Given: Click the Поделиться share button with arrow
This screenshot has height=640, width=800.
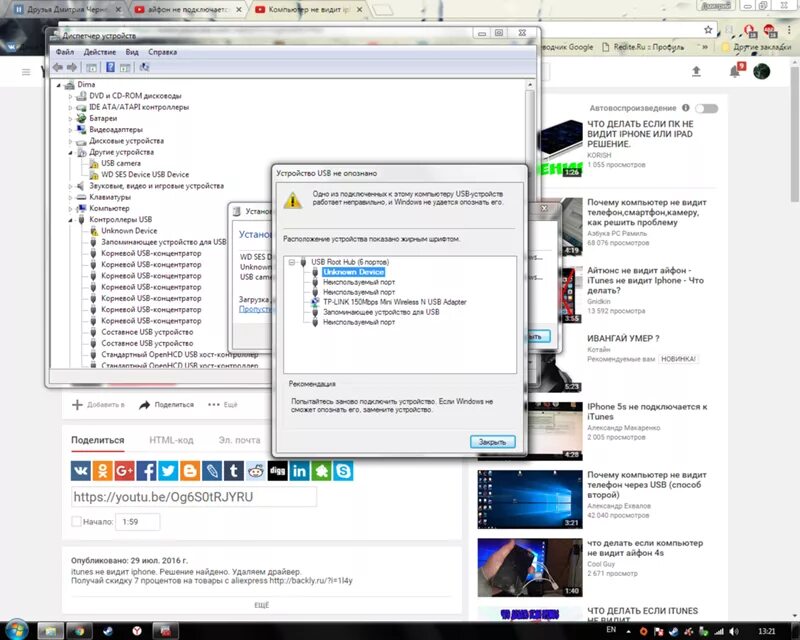Looking at the screenshot, I should point(167,405).
